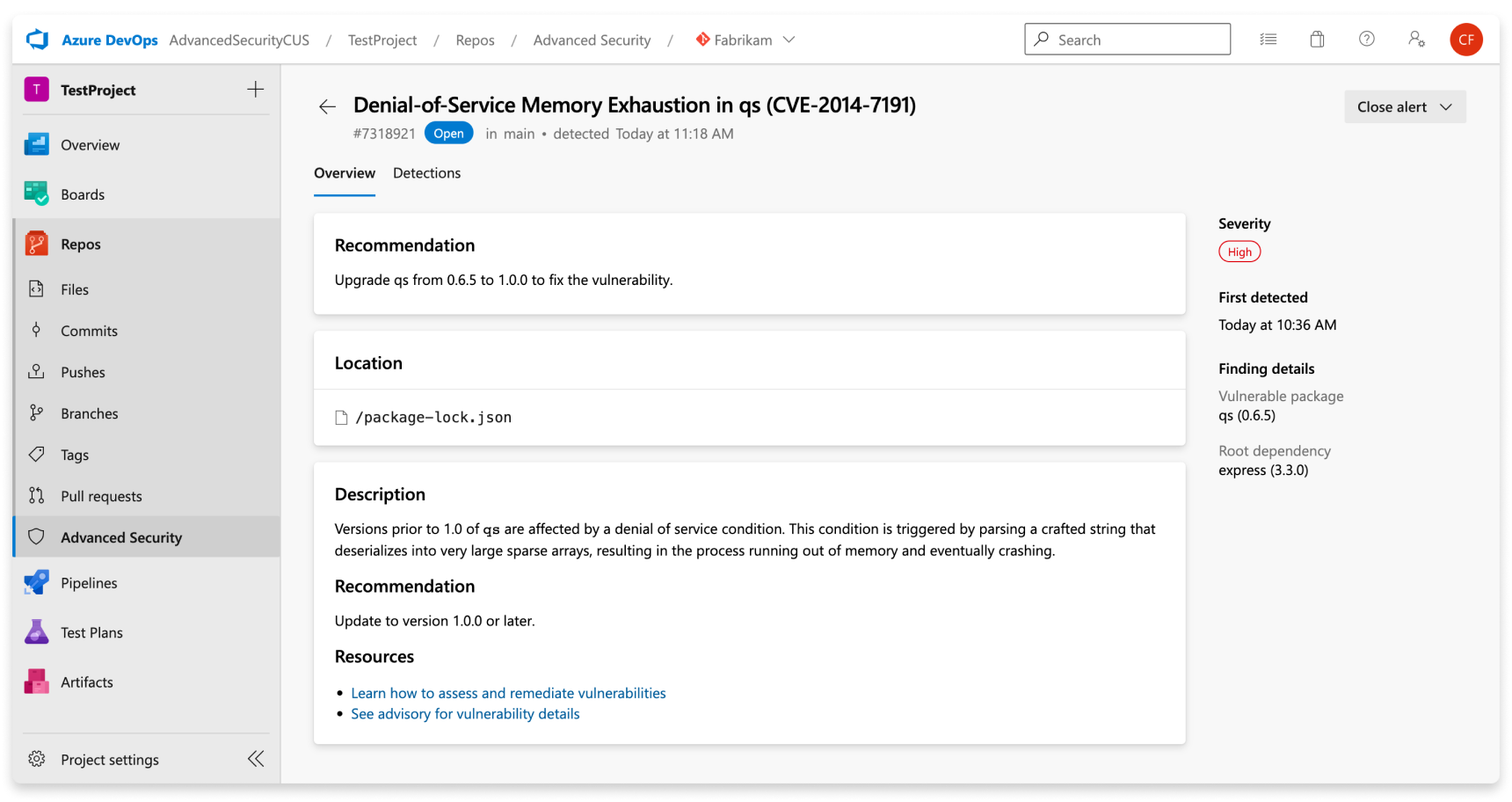Click the root dependency express (3.3.0)

[x=1263, y=470]
